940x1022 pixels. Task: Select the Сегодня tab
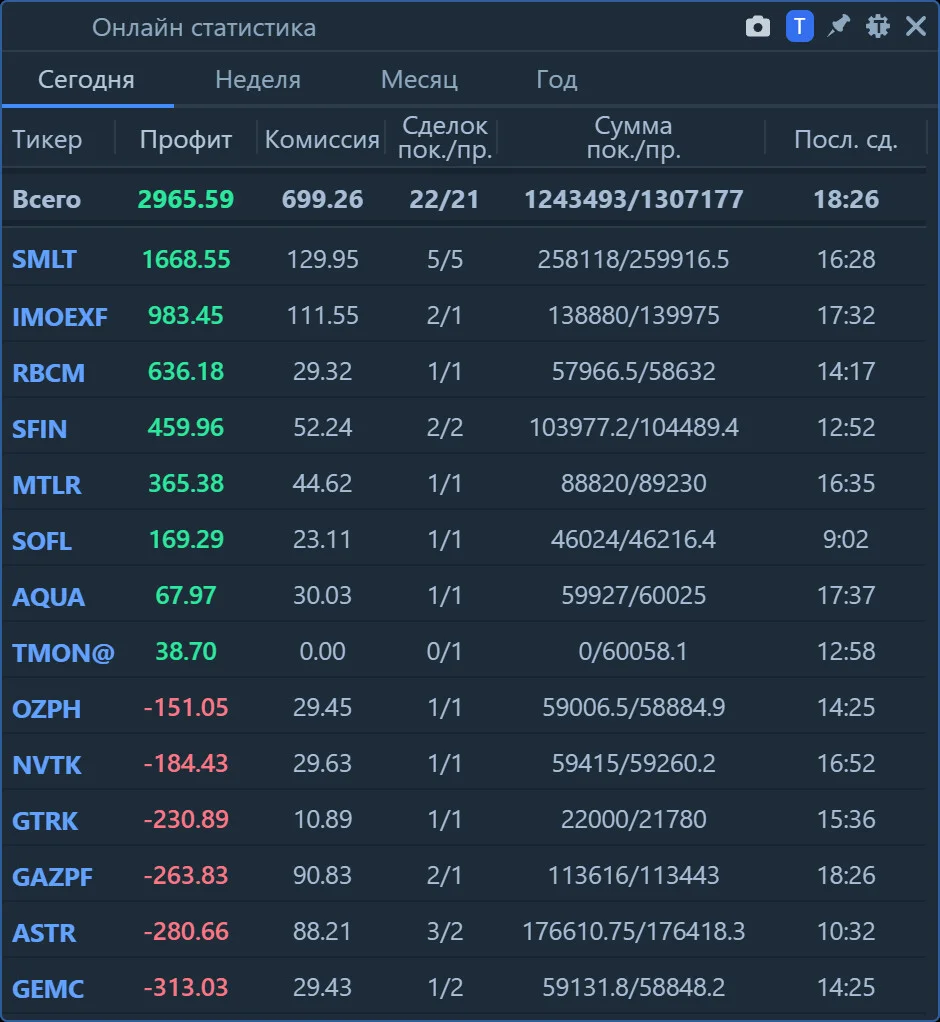point(86,80)
